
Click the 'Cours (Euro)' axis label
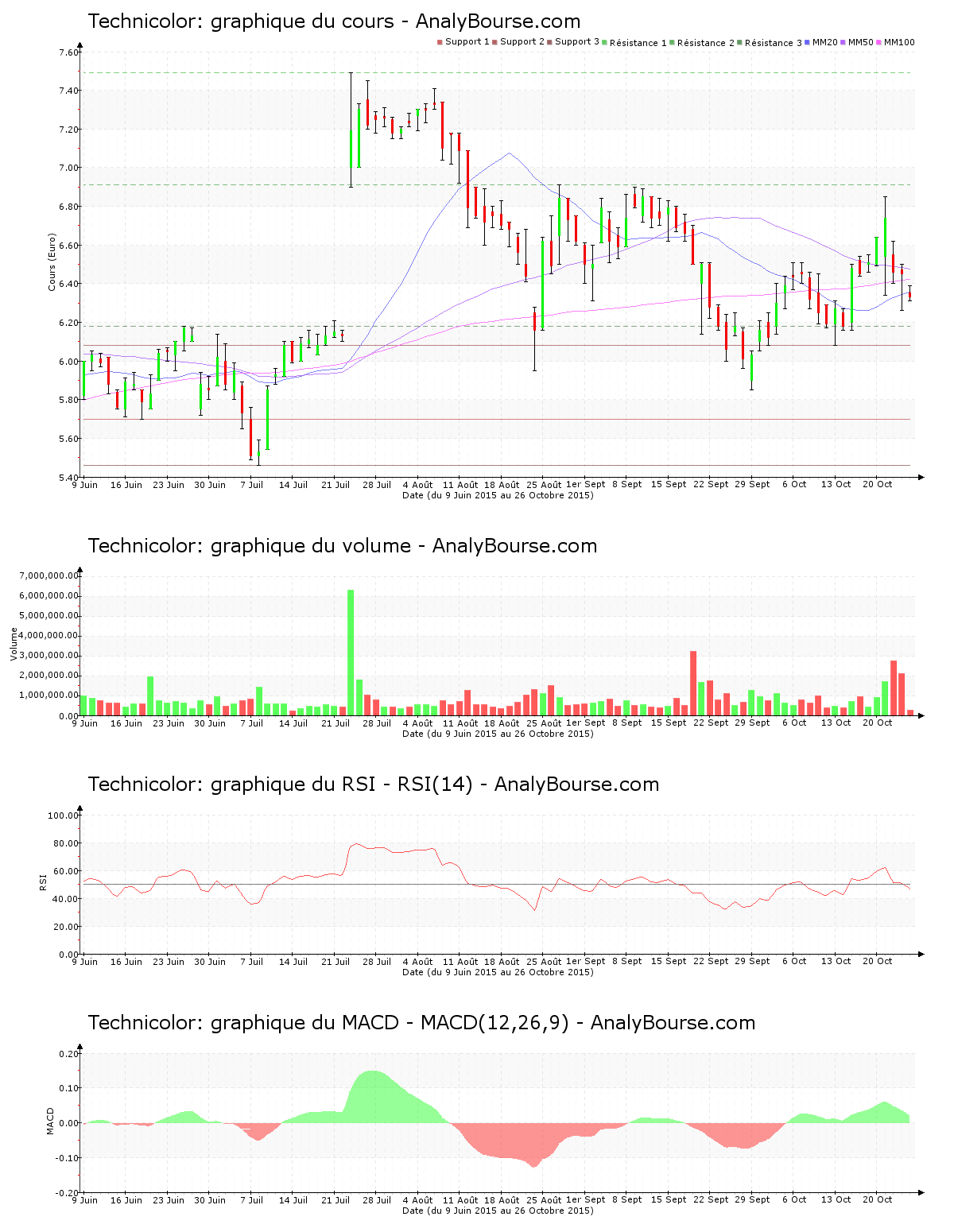point(52,262)
